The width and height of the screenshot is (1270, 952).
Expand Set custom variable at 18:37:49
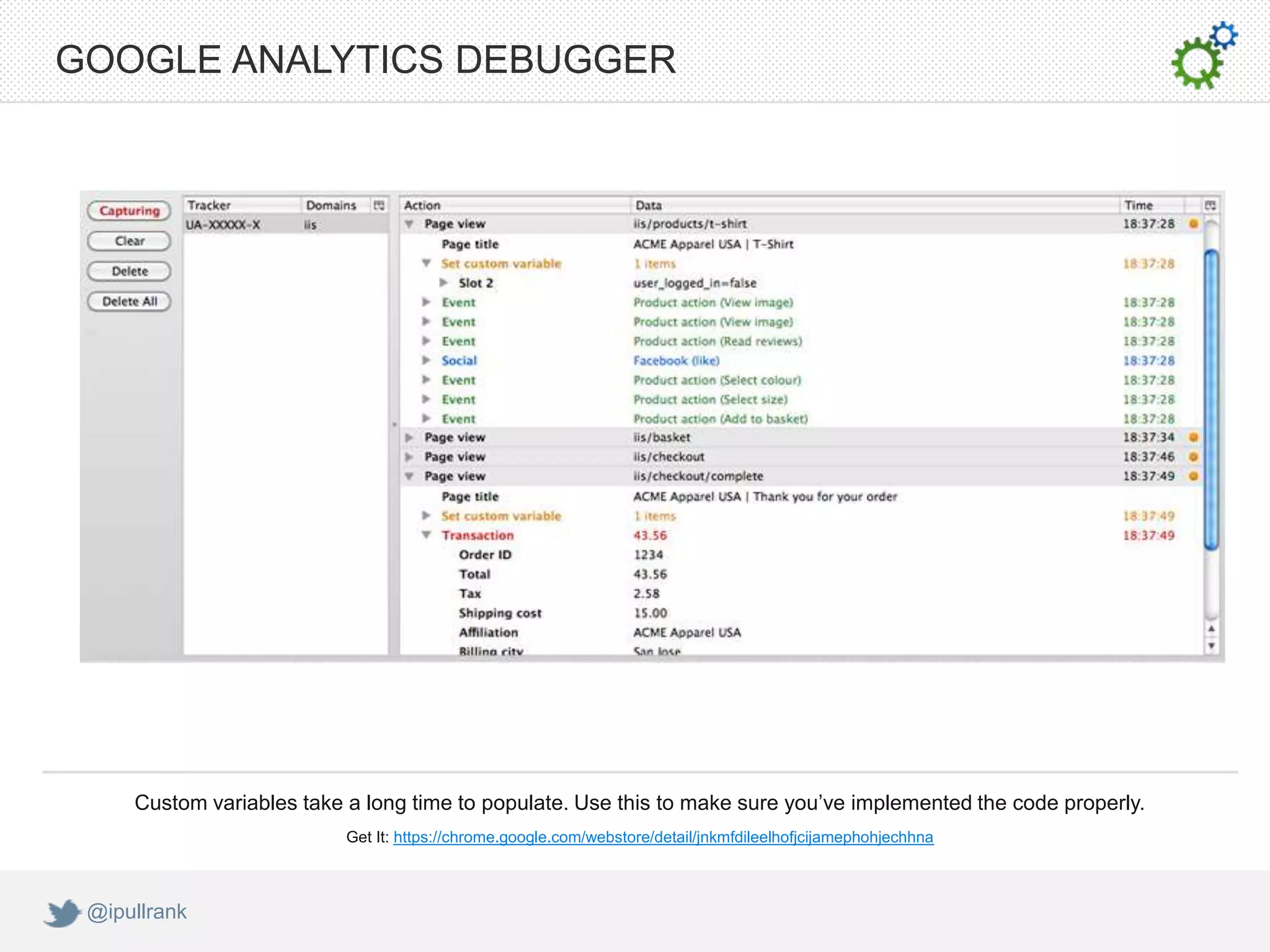coord(427,516)
